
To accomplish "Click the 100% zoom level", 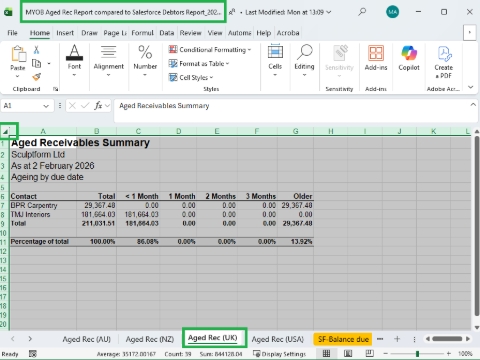I will click(465, 353).
